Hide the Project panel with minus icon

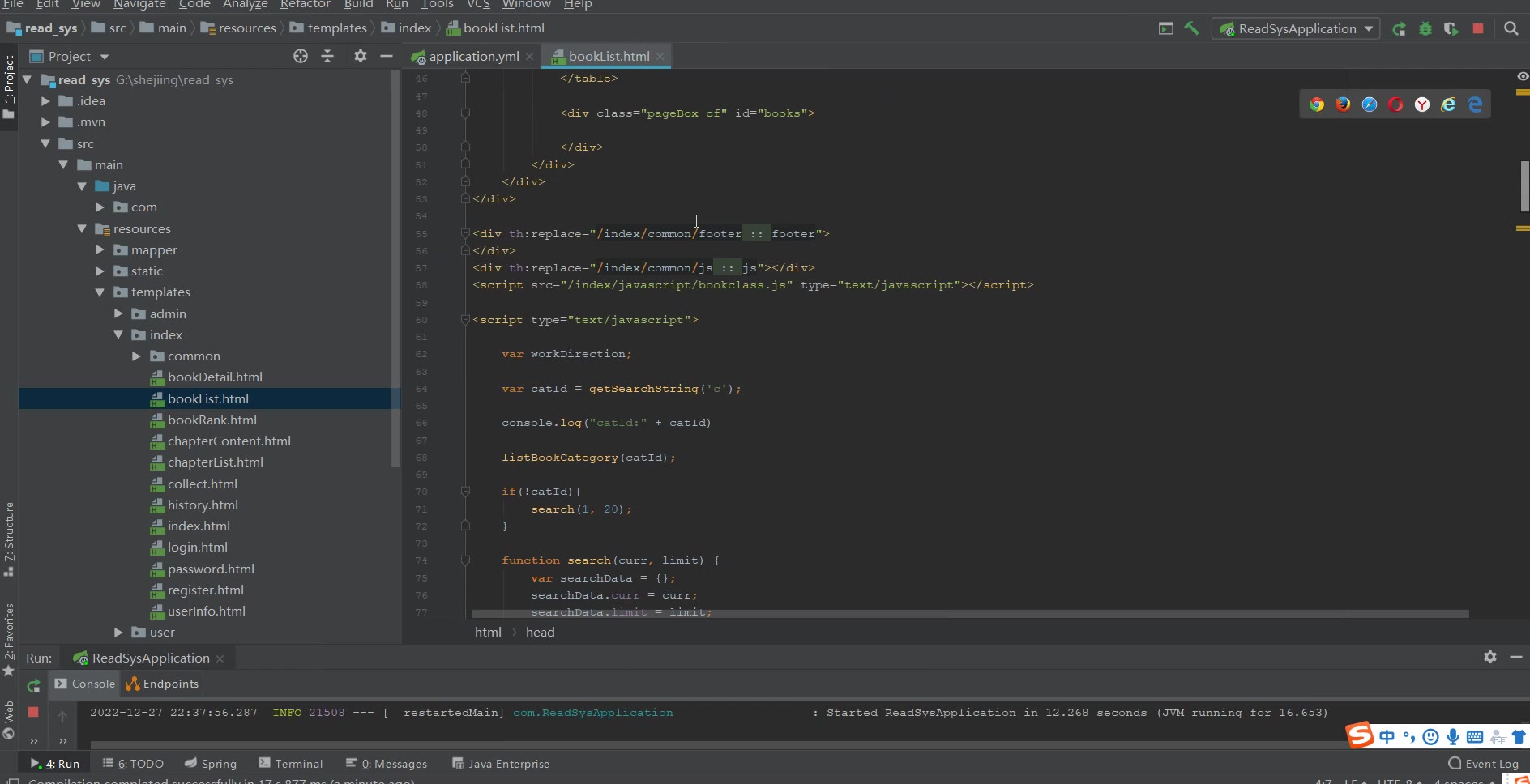click(x=387, y=56)
